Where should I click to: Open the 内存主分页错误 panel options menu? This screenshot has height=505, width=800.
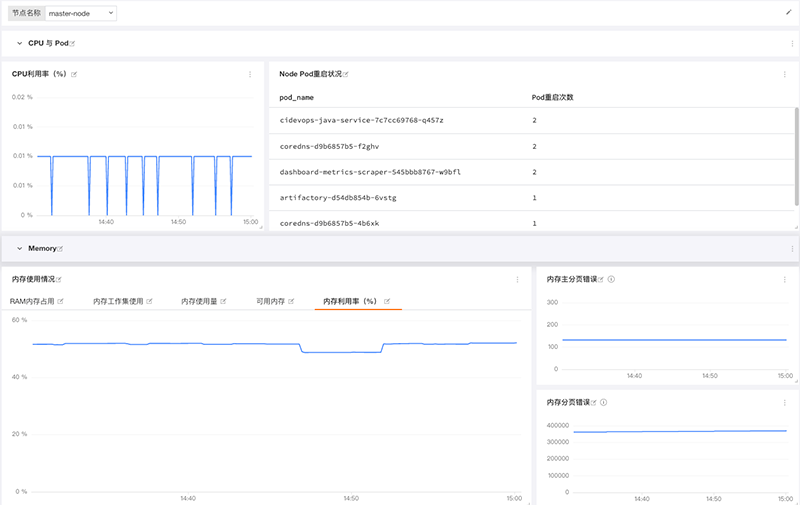point(784,280)
